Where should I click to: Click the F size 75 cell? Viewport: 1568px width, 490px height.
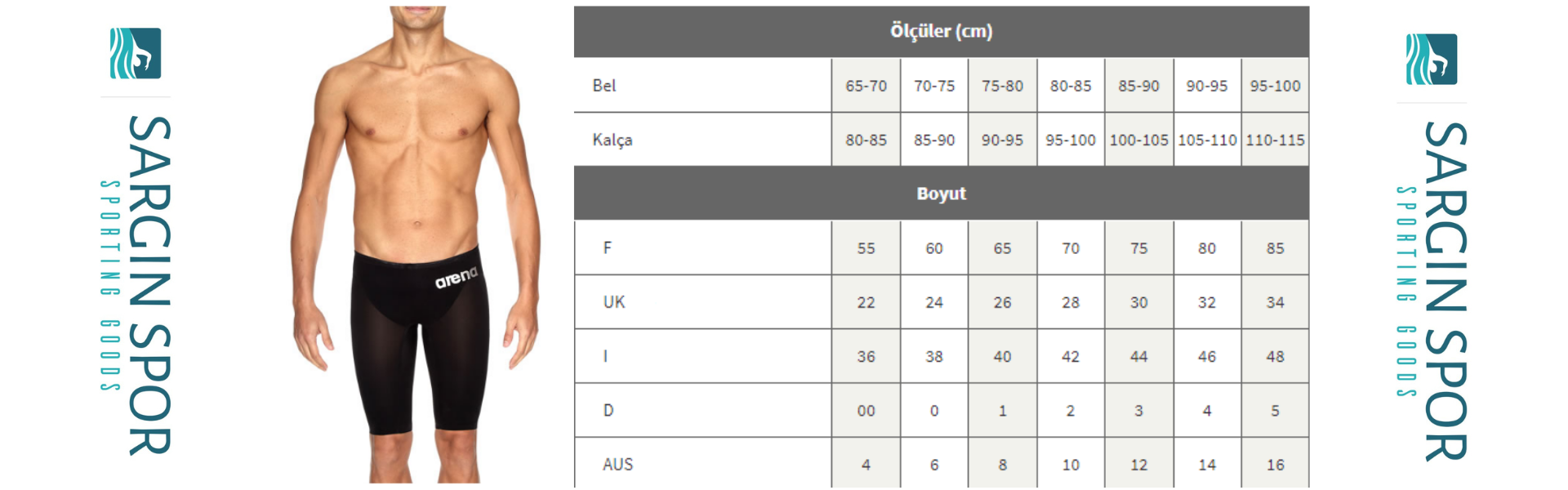pos(1138,248)
